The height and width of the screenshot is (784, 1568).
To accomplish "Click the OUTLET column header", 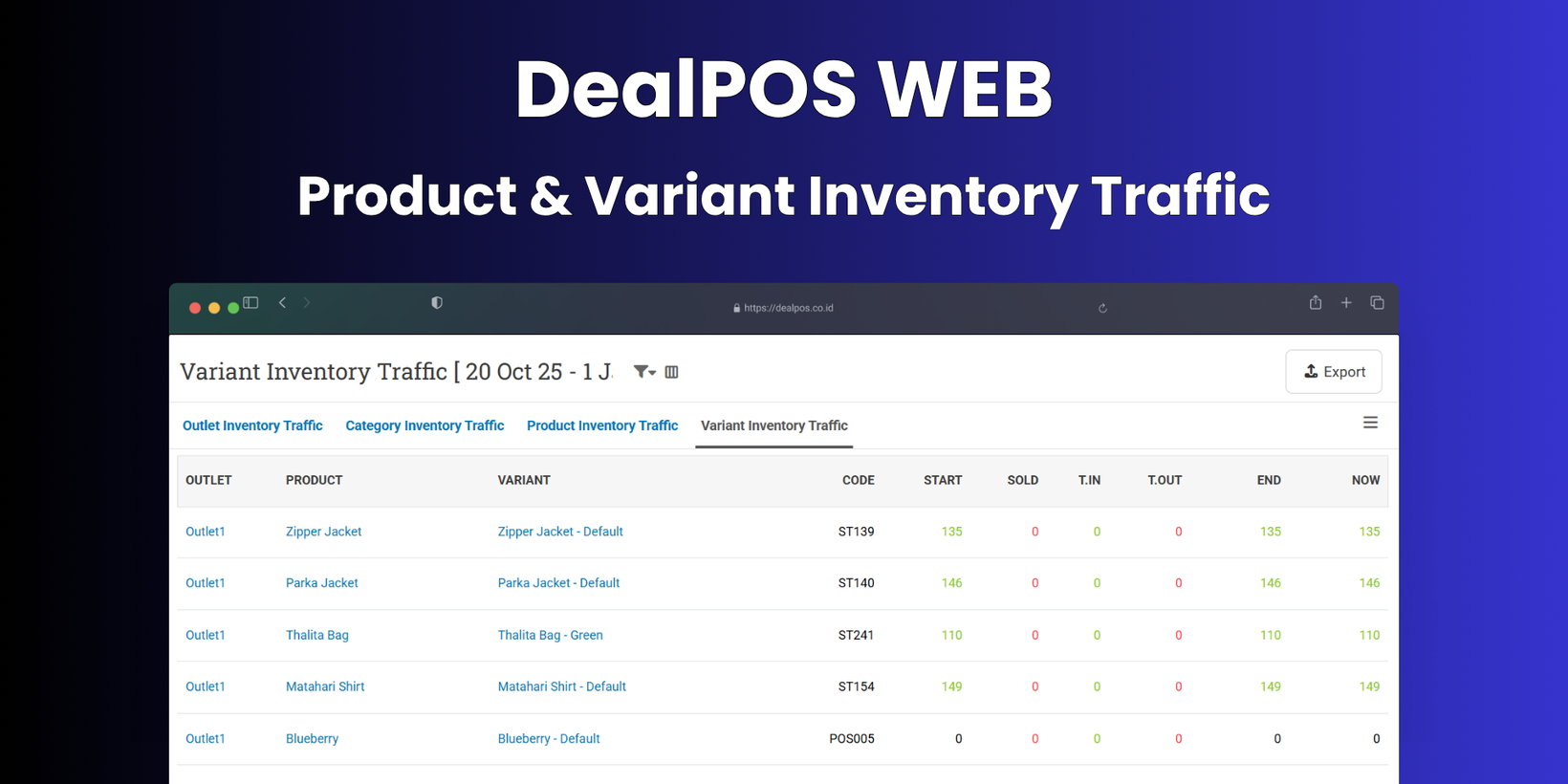I will point(208,480).
